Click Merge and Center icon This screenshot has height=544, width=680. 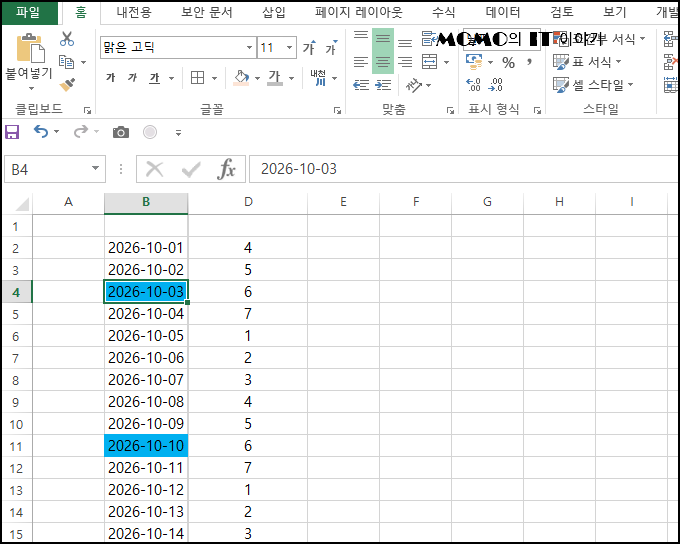click(429, 62)
